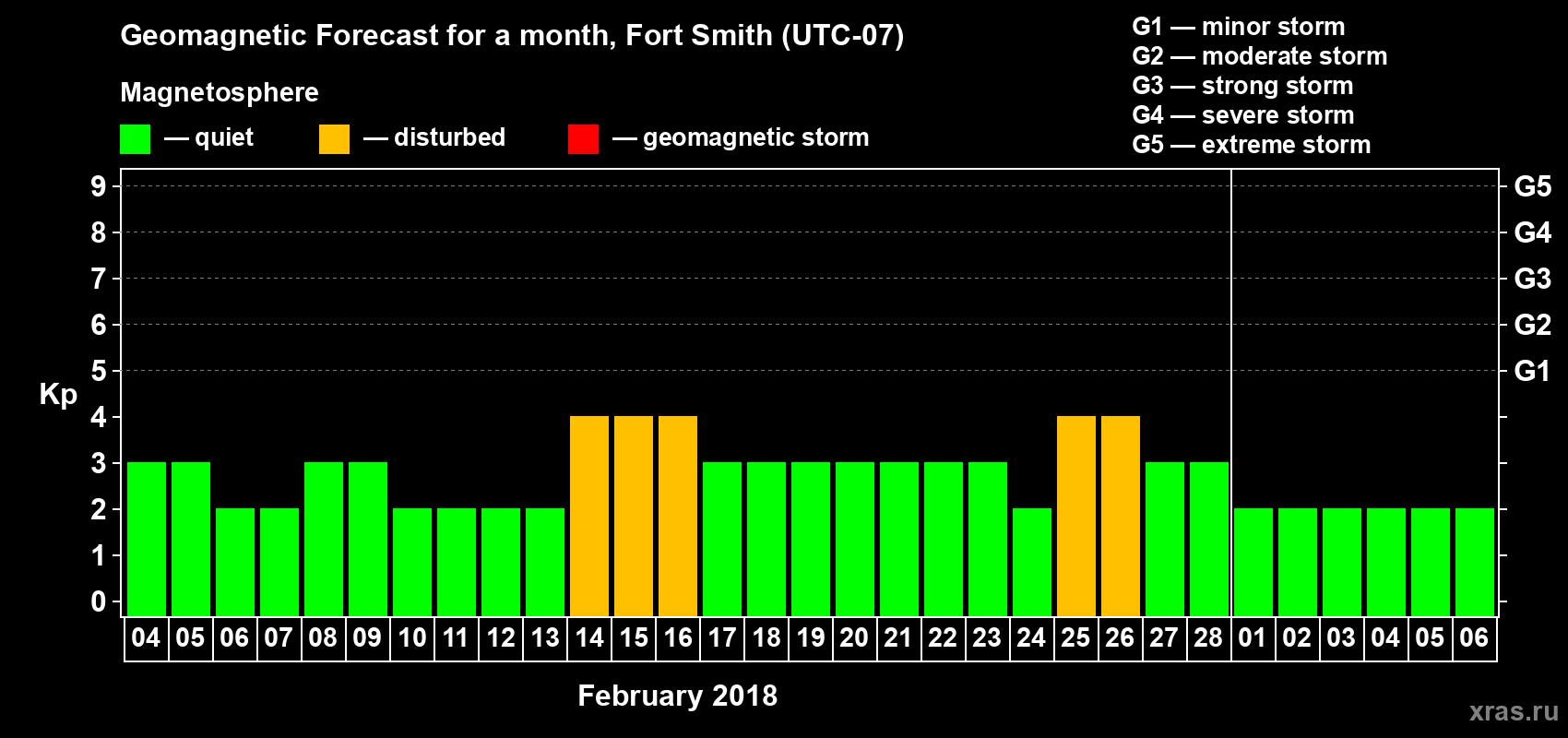The width and height of the screenshot is (1568, 738).
Task: Click date label 15 on the axis
Action: pyautogui.click(x=634, y=637)
